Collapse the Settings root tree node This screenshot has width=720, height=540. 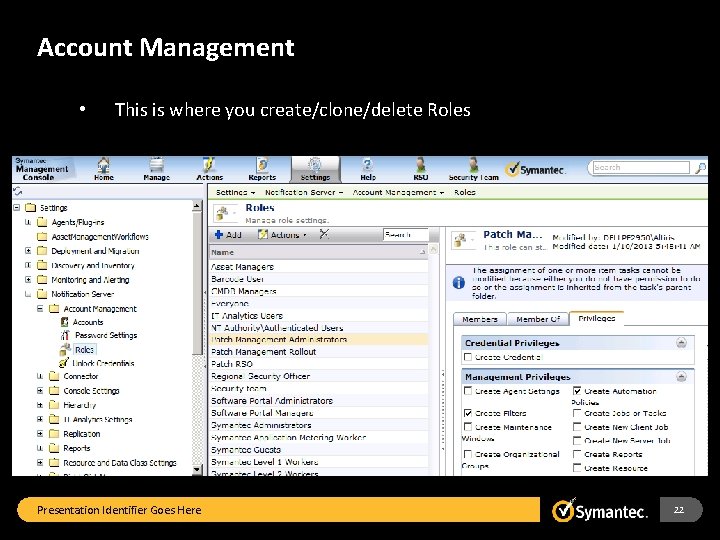click(x=17, y=208)
